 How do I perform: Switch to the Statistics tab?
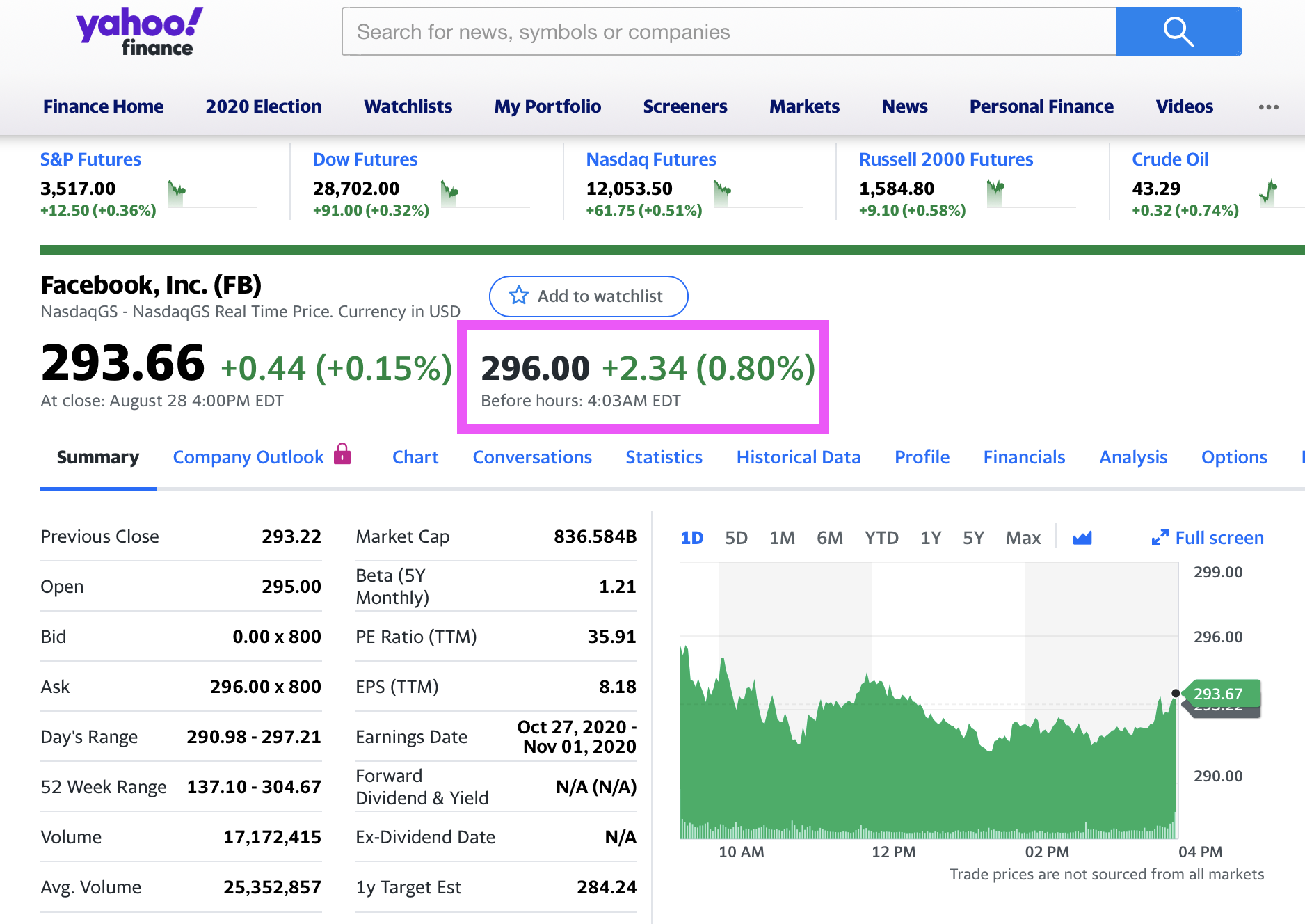(x=664, y=457)
